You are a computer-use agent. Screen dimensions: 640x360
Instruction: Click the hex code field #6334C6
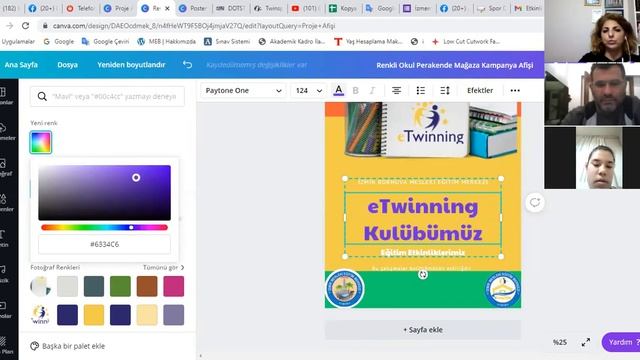pos(104,244)
